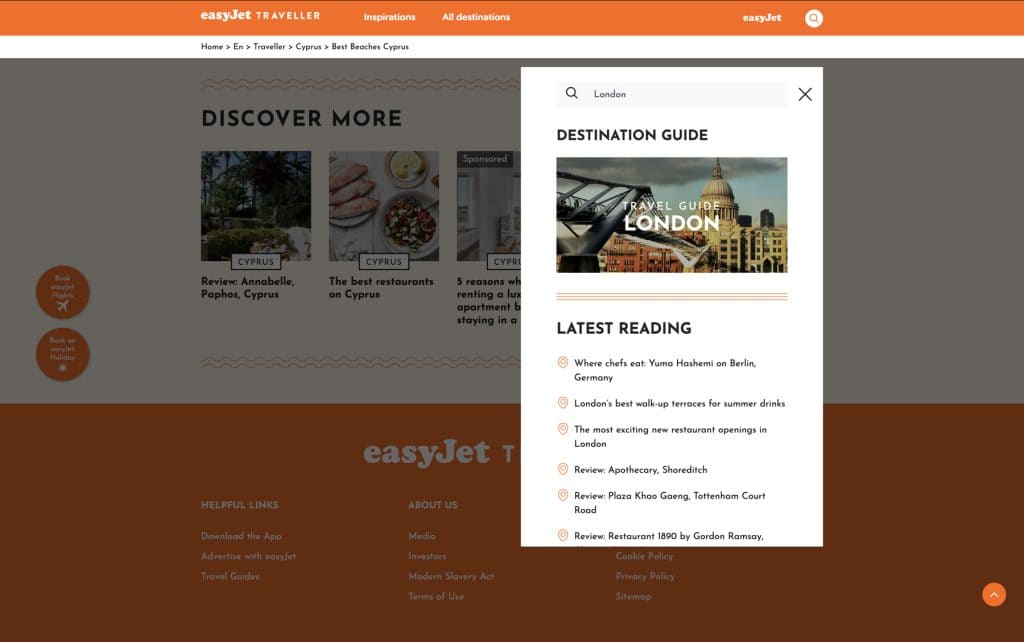
Task: Open Media footer link
Action: (422, 536)
